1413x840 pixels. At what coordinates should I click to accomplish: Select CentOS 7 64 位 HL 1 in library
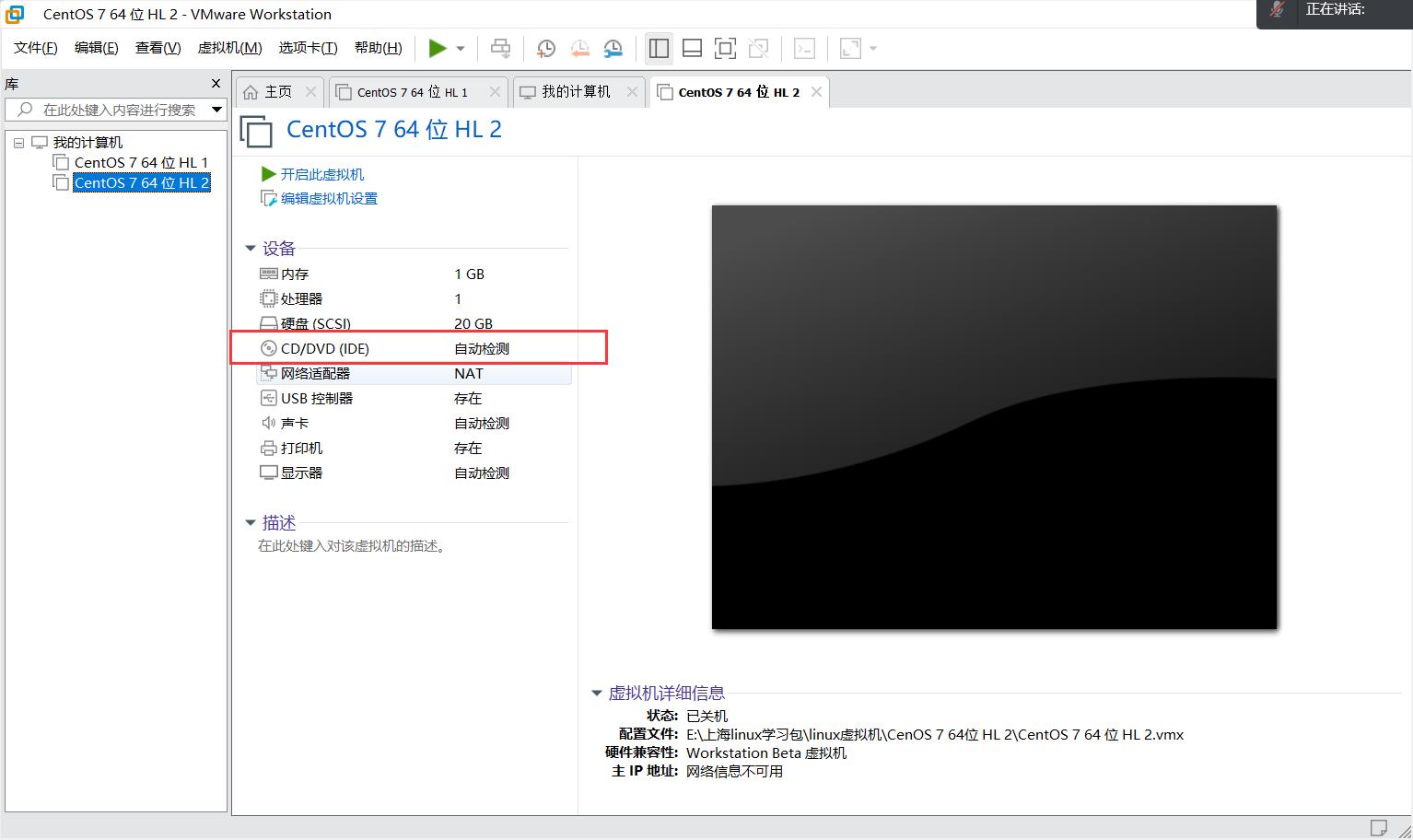point(141,163)
